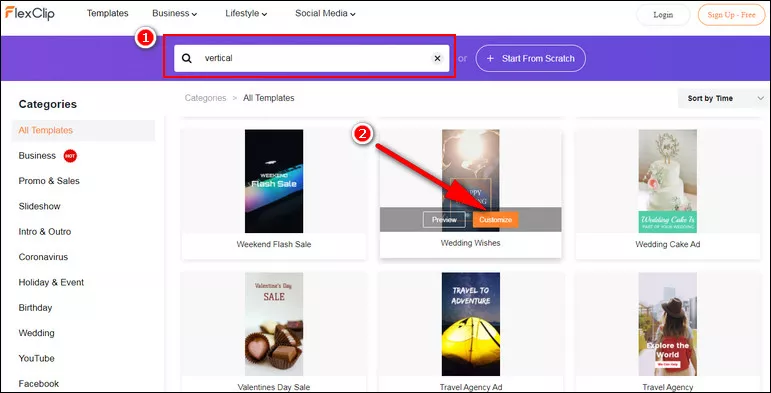
Task: Click the Login button
Action: pyautogui.click(x=663, y=15)
